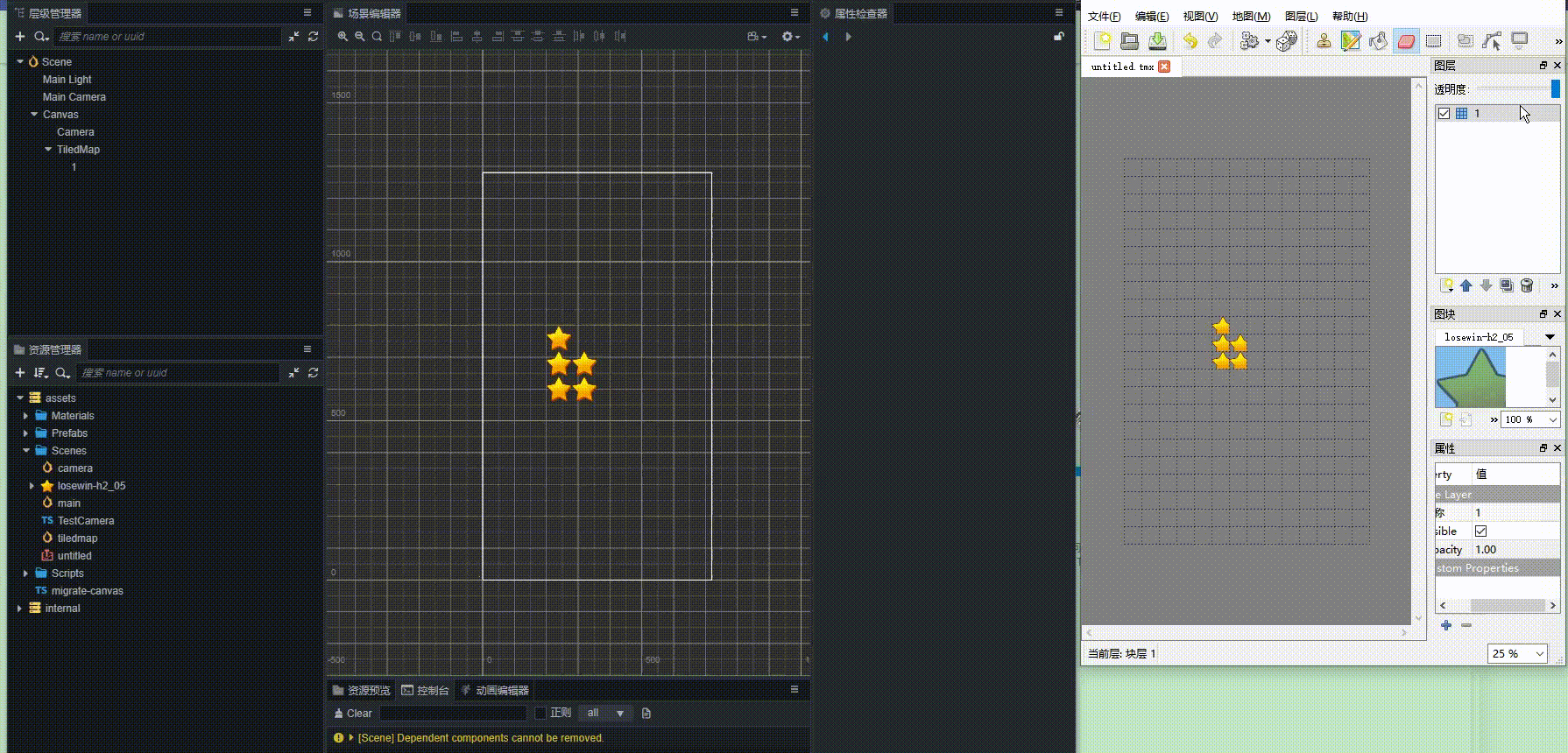Collapse the TiledMap node in hierarchy
The height and width of the screenshot is (753, 1568).
pyautogui.click(x=48, y=149)
